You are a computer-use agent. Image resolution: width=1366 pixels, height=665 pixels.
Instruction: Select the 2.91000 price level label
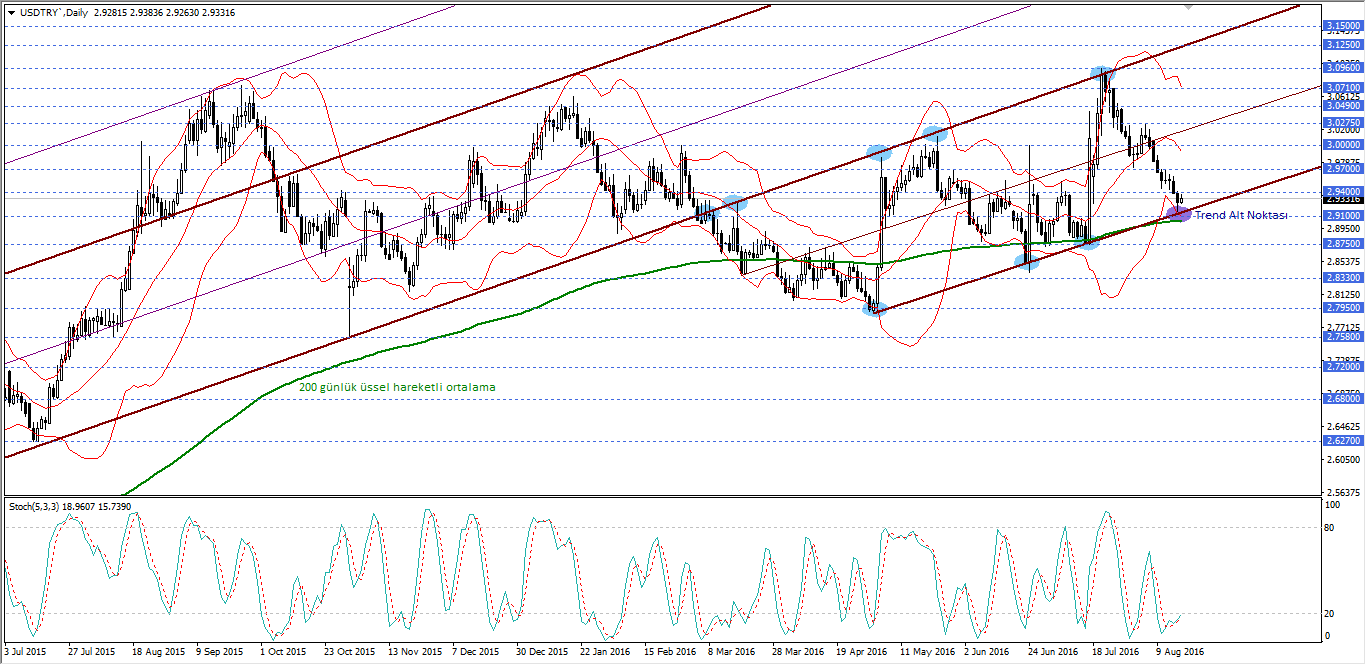click(x=1342, y=215)
